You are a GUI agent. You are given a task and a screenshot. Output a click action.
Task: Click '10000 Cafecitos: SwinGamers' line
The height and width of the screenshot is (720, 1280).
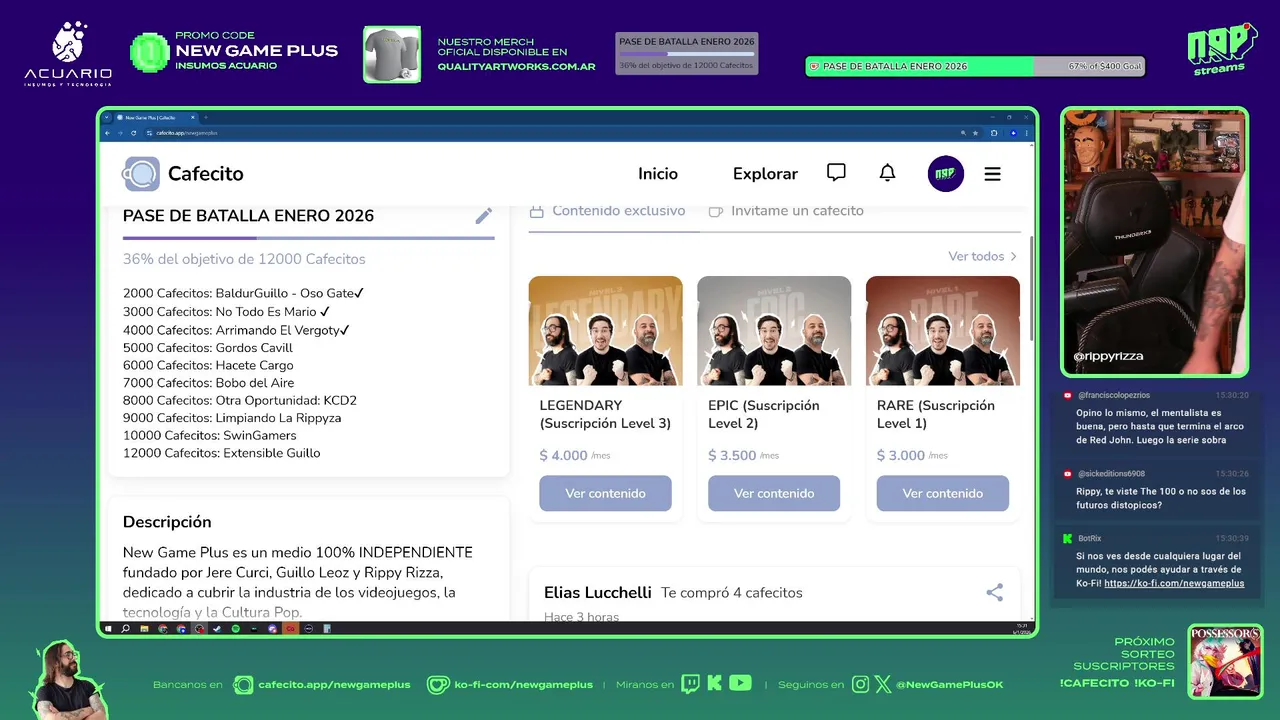click(210, 435)
